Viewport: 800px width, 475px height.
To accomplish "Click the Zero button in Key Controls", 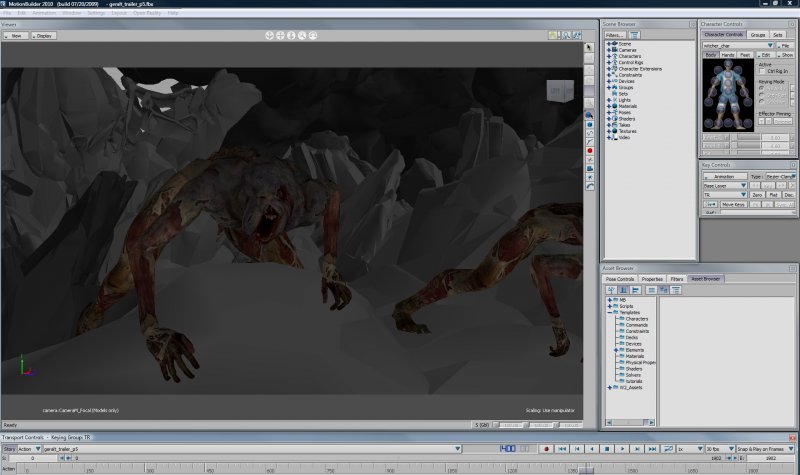I will pyautogui.click(x=757, y=195).
